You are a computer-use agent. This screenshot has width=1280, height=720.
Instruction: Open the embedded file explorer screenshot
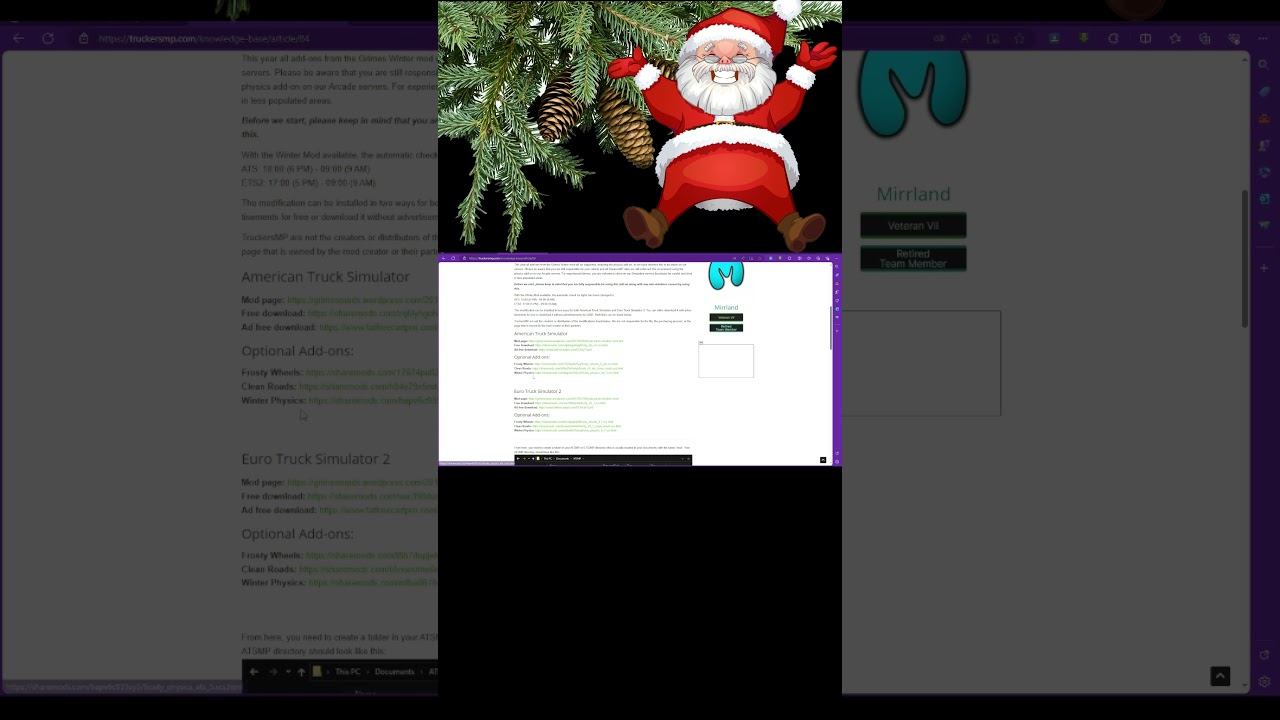point(603,460)
